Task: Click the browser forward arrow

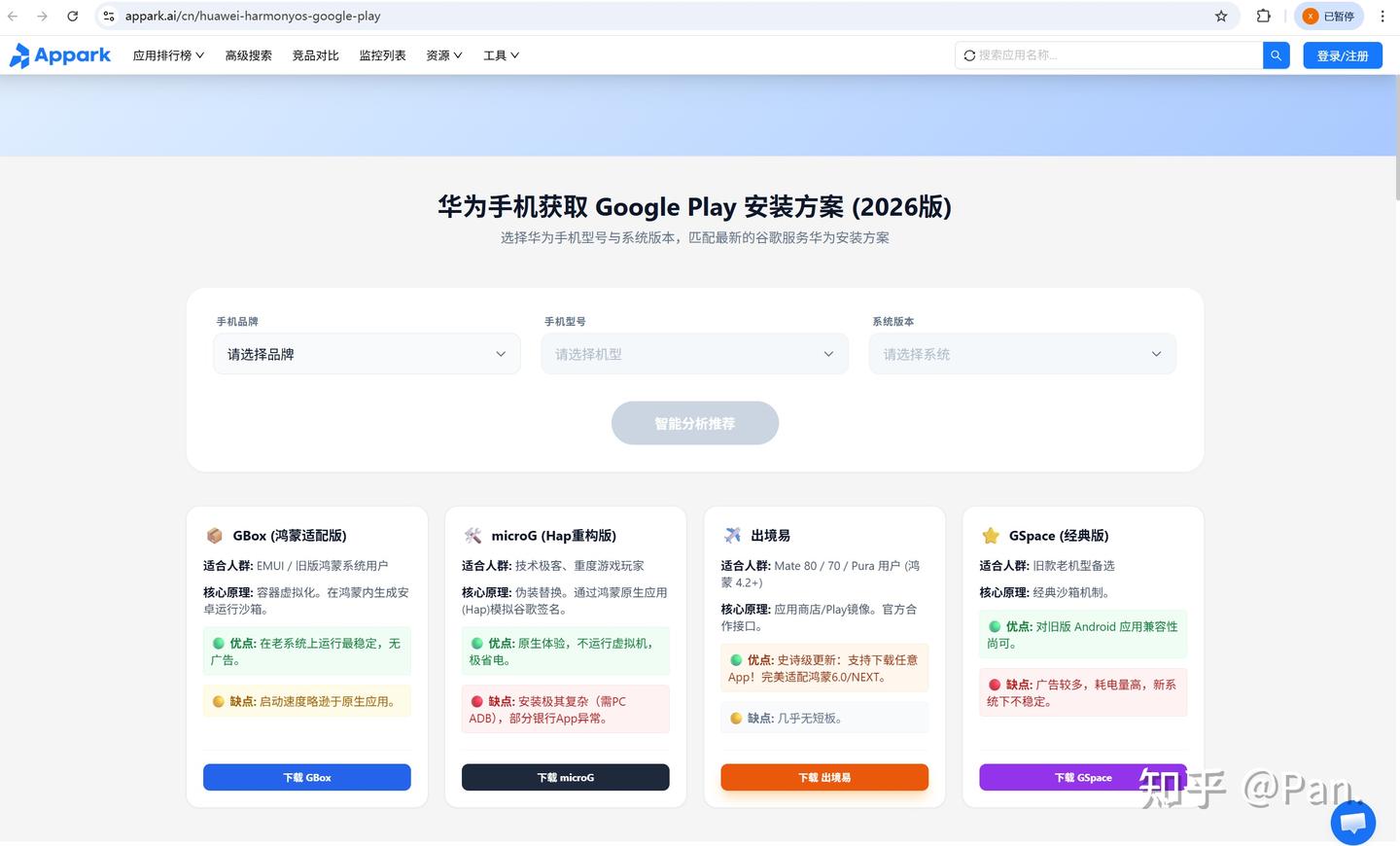Action: click(42, 17)
